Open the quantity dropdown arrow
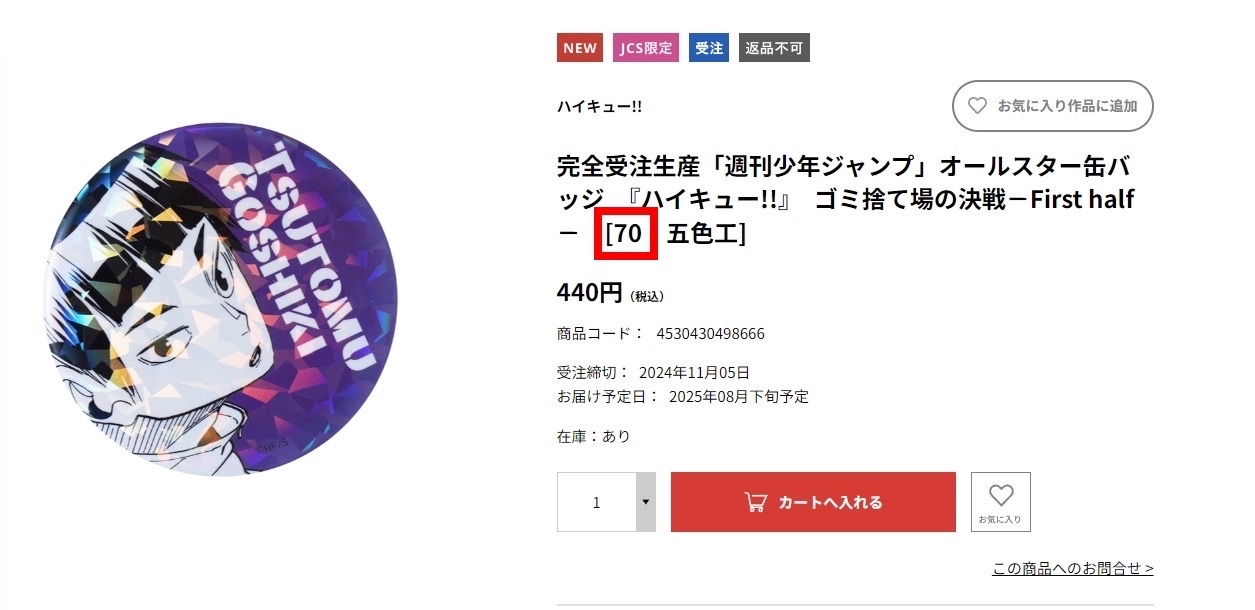This screenshot has height=610, width=1255. [x=646, y=502]
